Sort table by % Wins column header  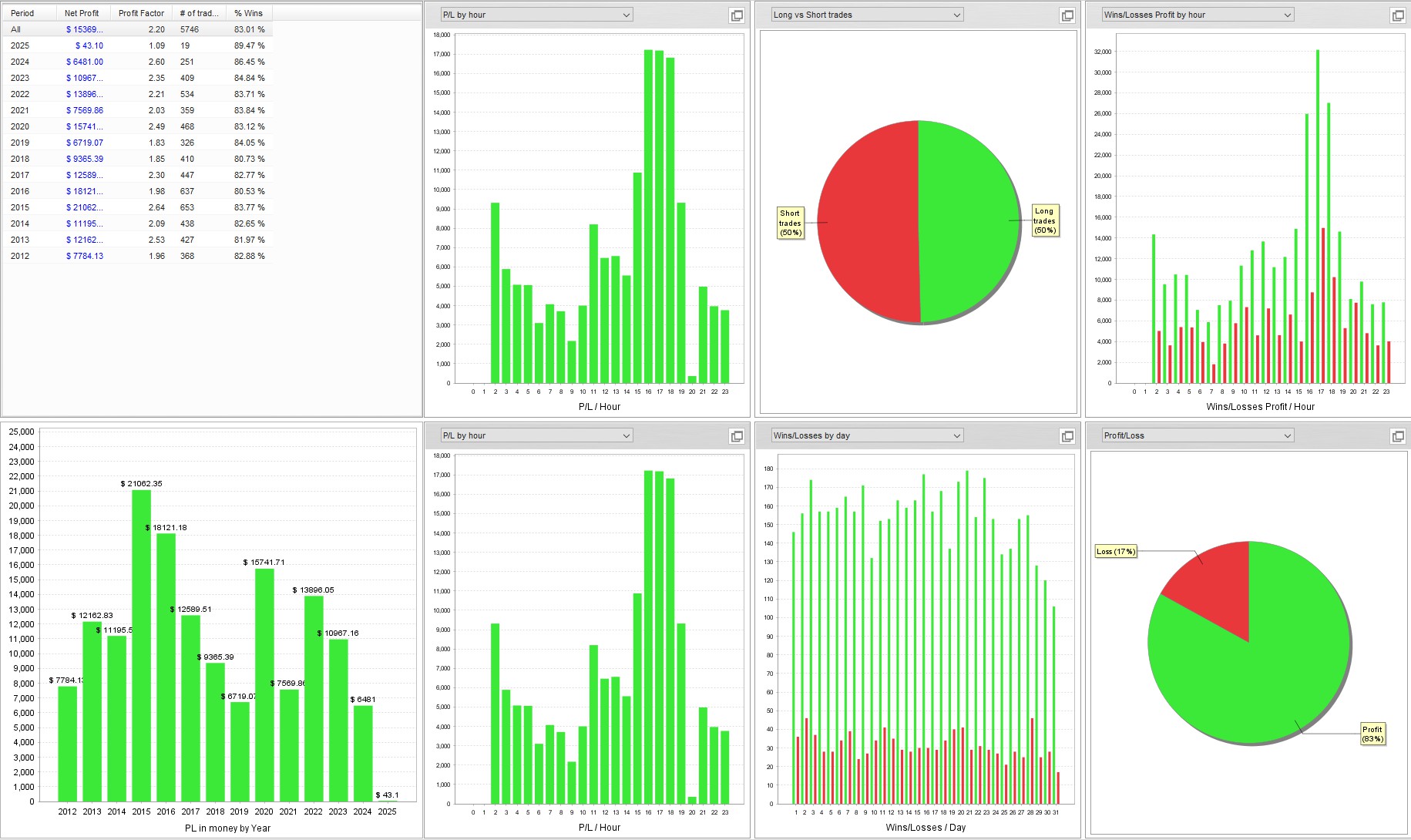249,13
